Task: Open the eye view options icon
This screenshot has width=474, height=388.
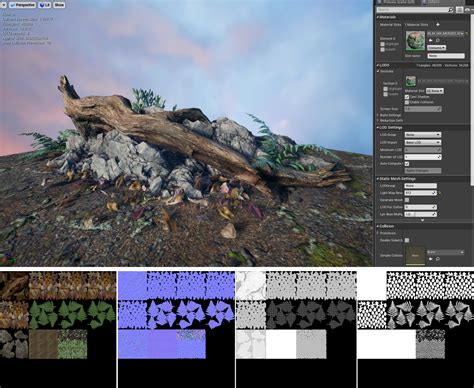Action: 467,10
